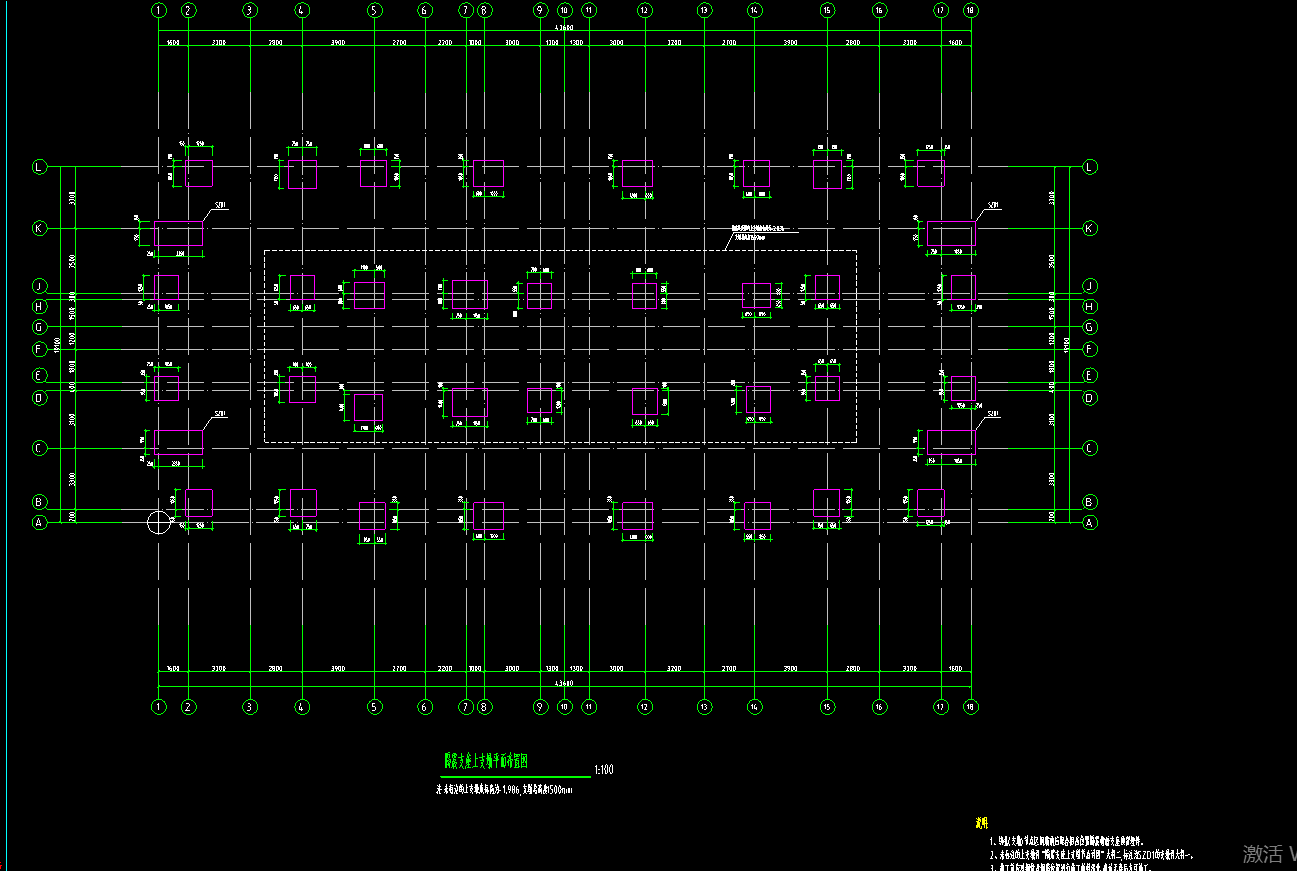Screen dimensions: 1297x871
Task: Select note line 1 under the yellow heading
Action: tap(1068, 842)
